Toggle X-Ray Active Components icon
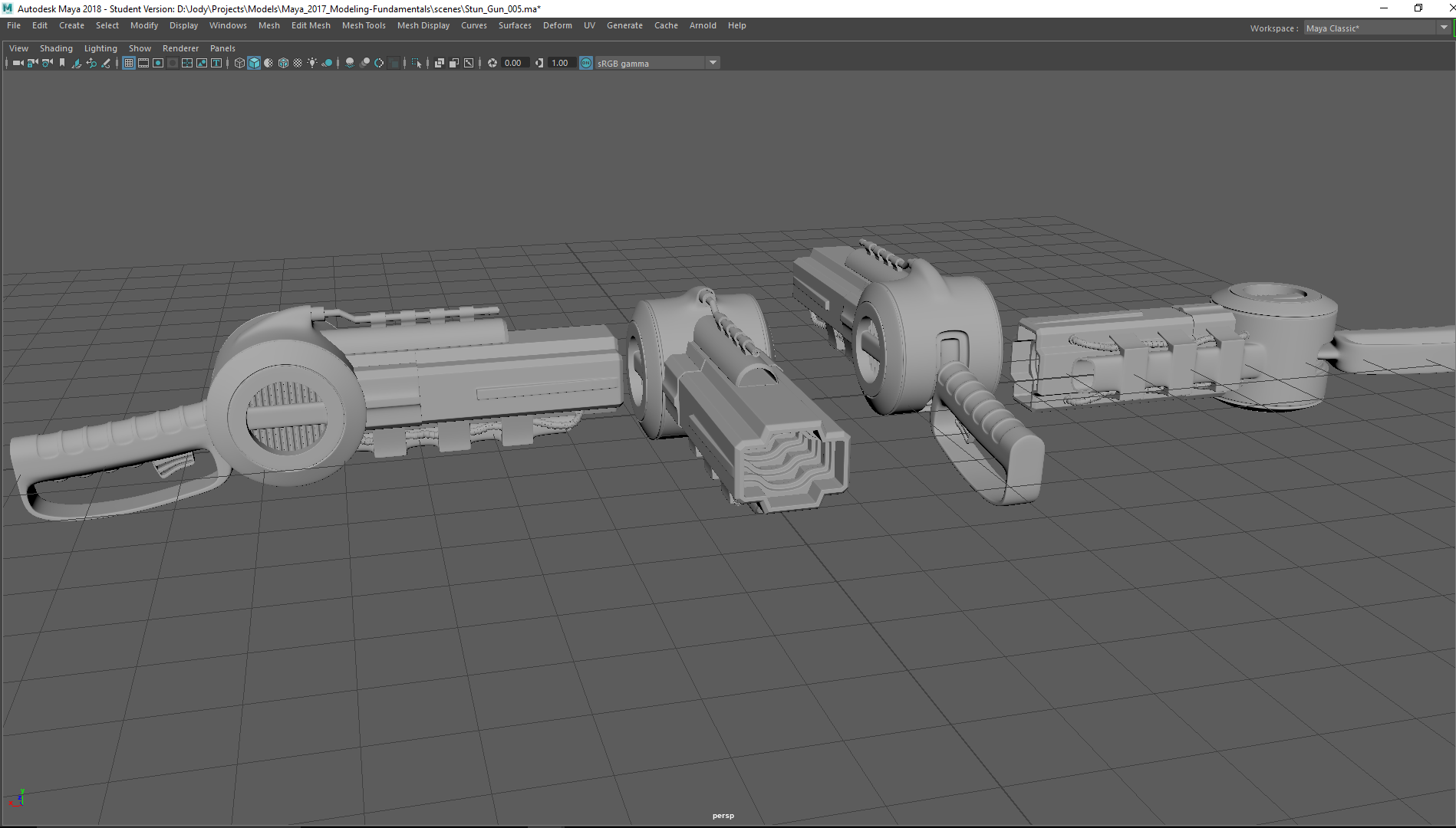The width and height of the screenshot is (1456, 828). click(x=454, y=63)
